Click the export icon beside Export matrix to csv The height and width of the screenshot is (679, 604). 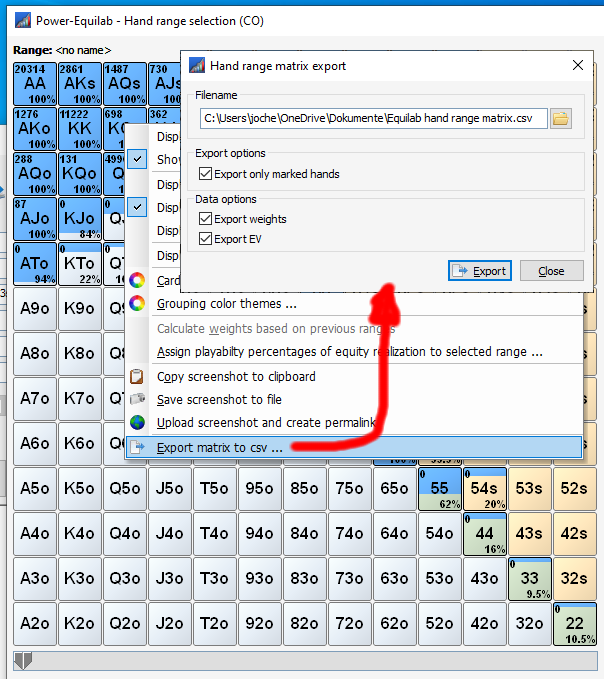[x=138, y=447]
